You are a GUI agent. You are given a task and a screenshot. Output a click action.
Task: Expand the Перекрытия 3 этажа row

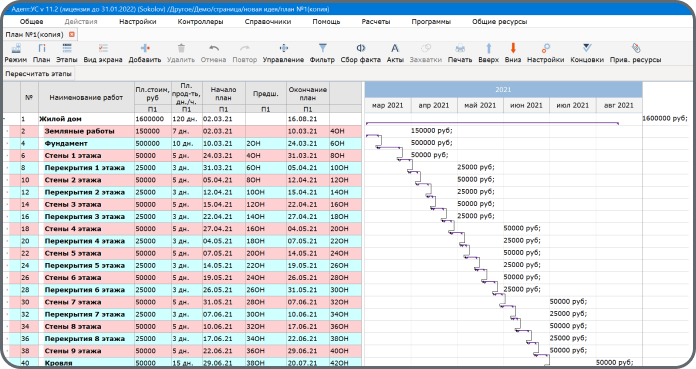tap(7, 217)
